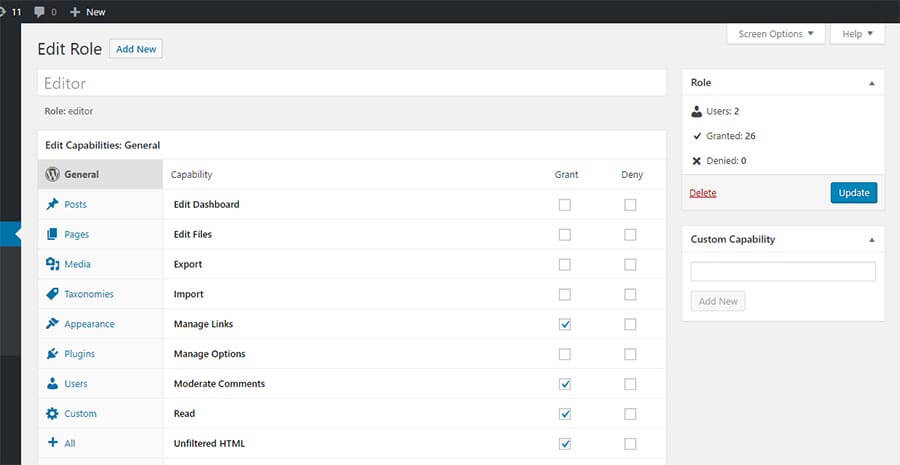Image resolution: width=900 pixels, height=465 pixels.
Task: Grant the Edit Dashboard capability
Action: coord(565,205)
